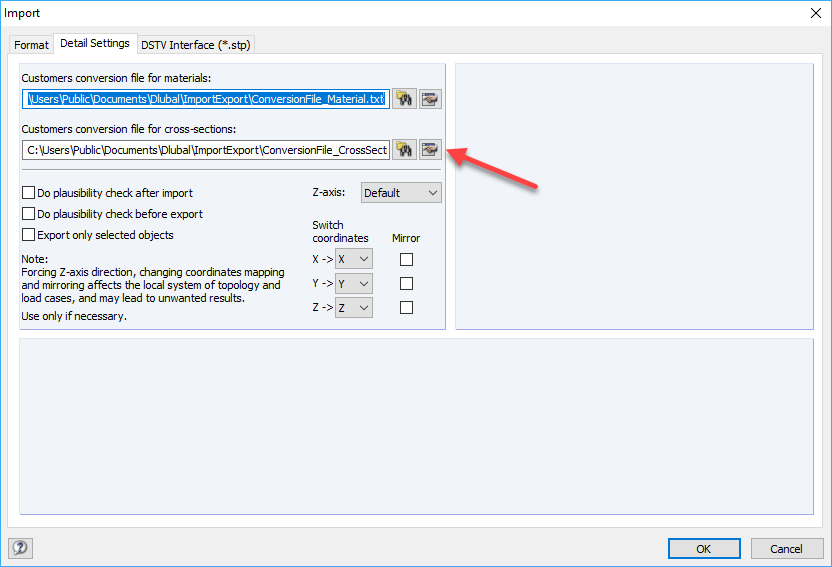The image size is (832, 567).
Task: Open the X -> coordinate dropdown
Action: [x=354, y=259]
